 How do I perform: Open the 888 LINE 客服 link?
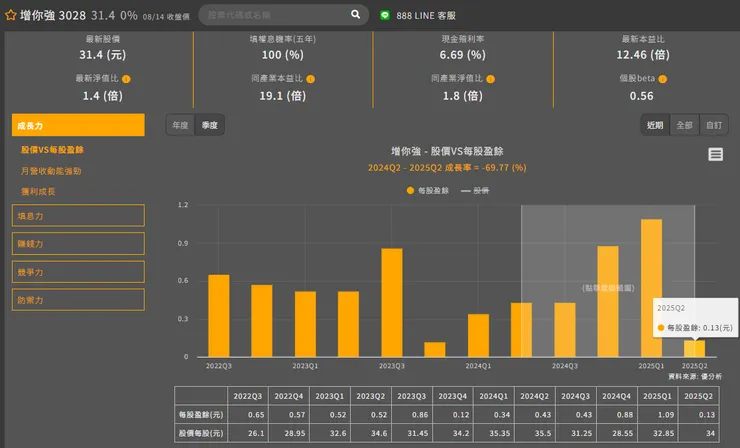426,16
